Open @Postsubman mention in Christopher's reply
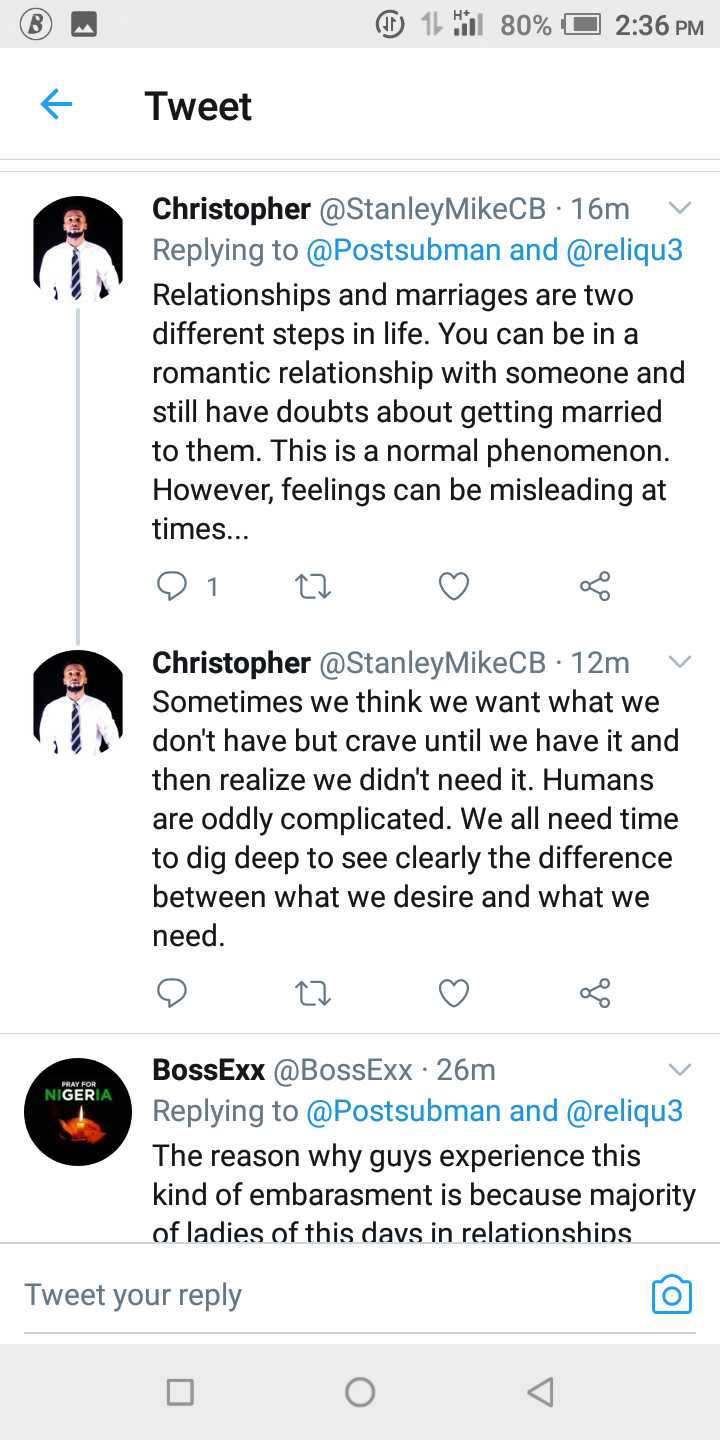 tap(404, 250)
